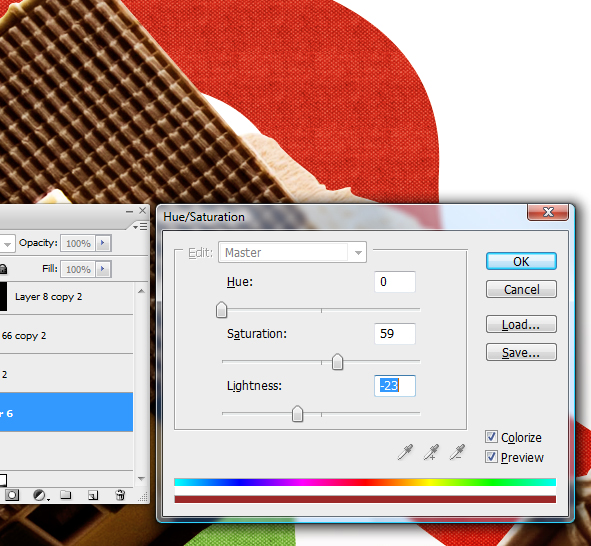Click the Cancel button
Screen dimensions: 591x546
[x=521, y=289]
